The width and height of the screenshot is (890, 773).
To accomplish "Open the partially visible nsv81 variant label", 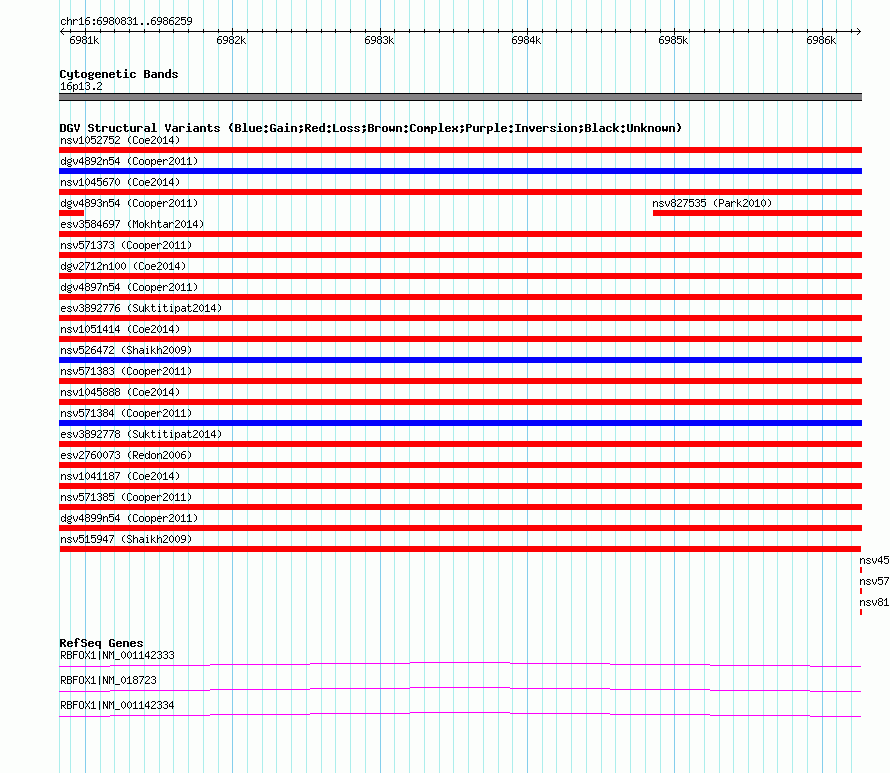I will pos(874,602).
